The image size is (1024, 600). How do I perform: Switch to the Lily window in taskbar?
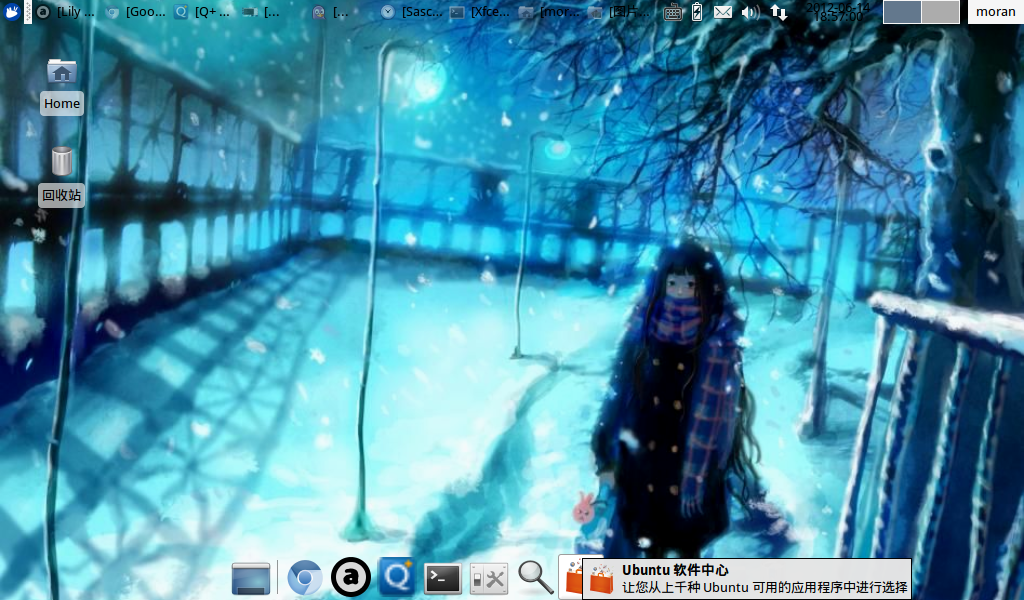click(65, 12)
